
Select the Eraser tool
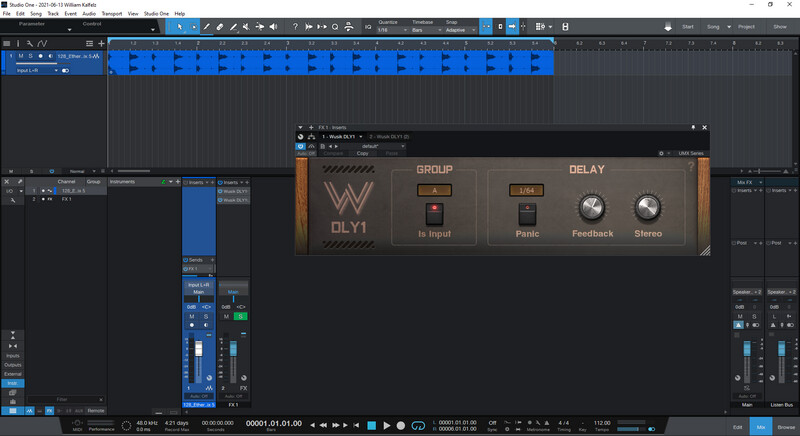tap(220, 27)
